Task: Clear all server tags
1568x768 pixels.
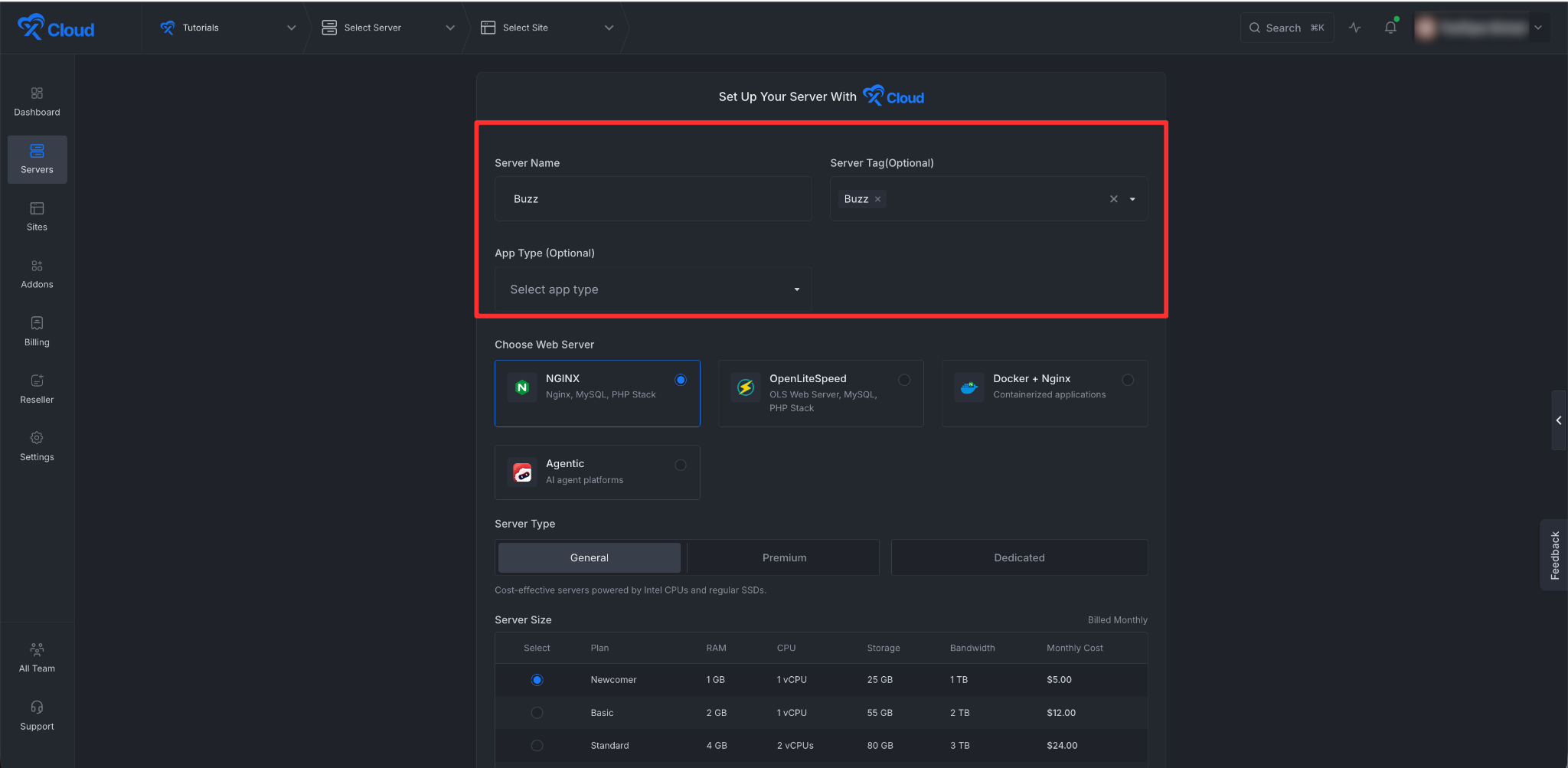Action: point(1114,199)
